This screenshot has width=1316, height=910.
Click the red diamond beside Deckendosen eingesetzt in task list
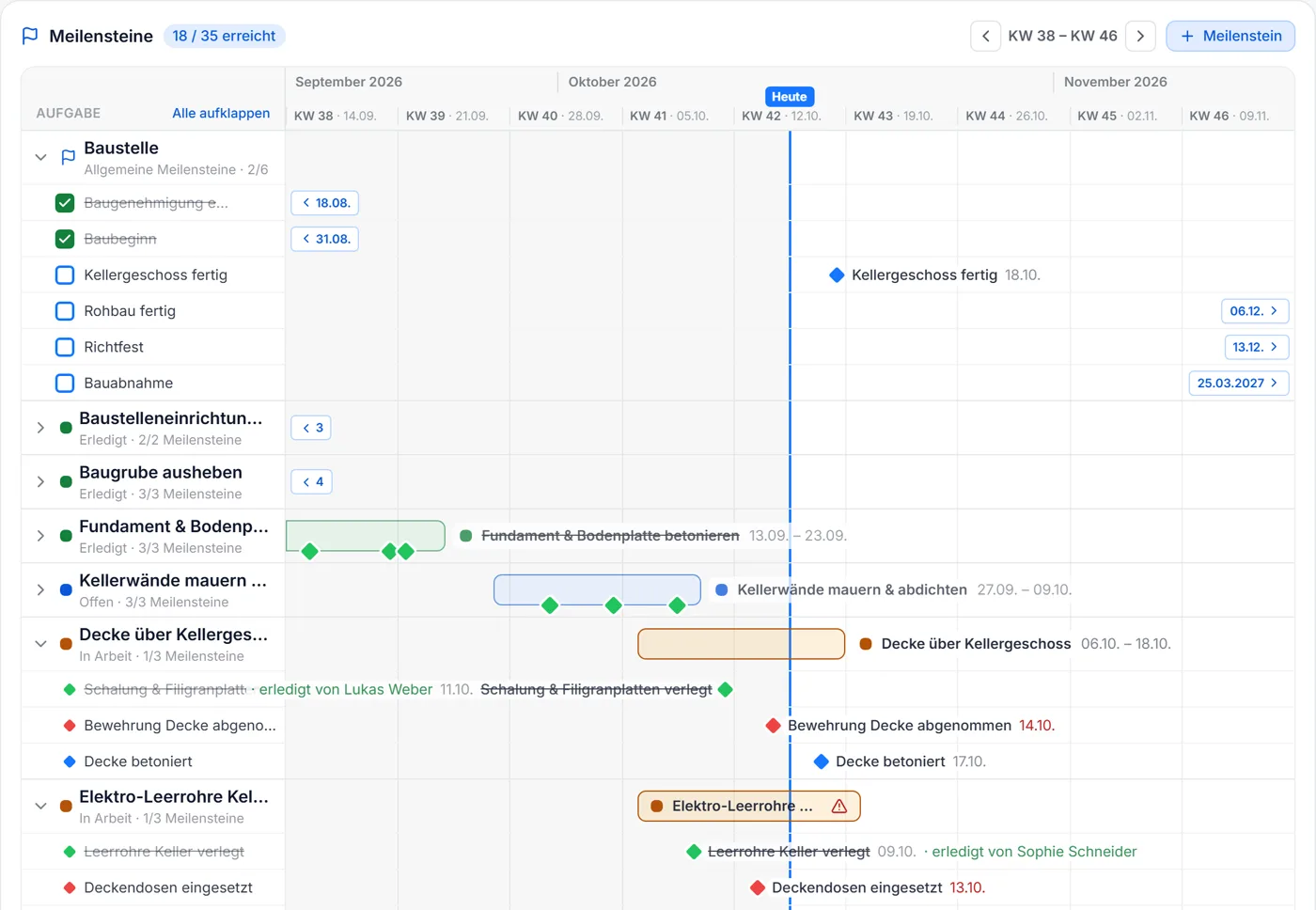(x=70, y=887)
